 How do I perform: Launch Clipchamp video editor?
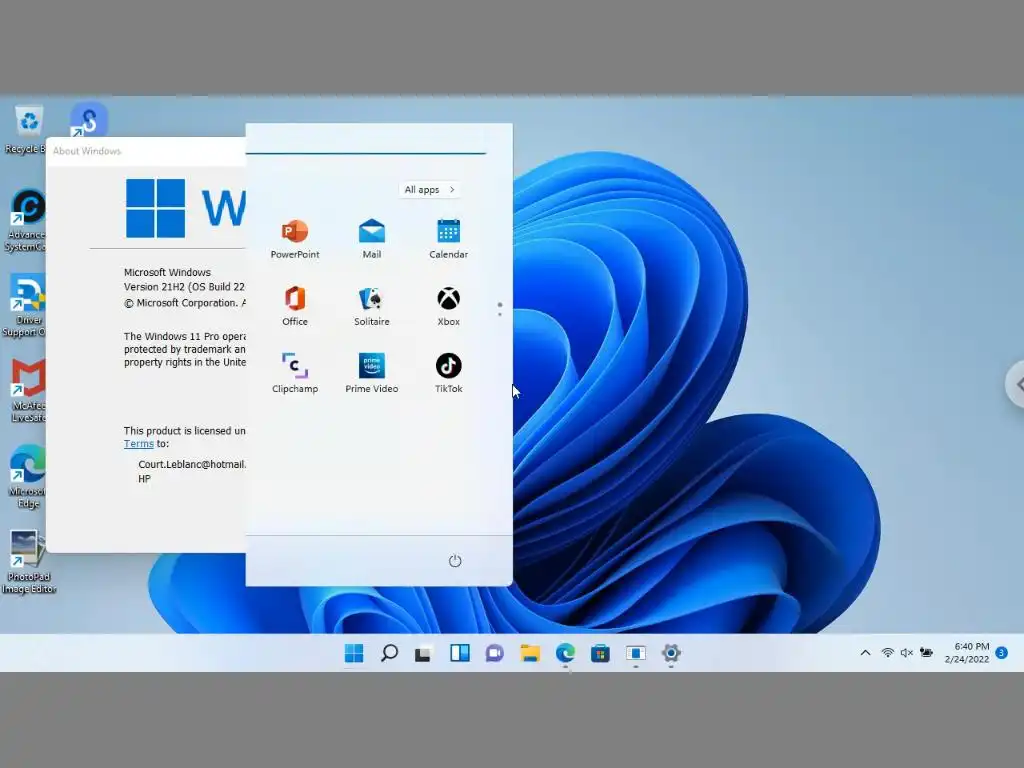click(x=295, y=373)
